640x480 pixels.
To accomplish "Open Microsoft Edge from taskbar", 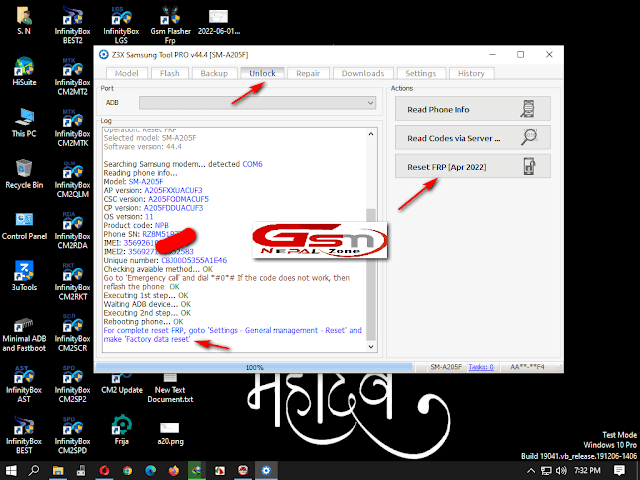I will pyautogui.click(x=151, y=471).
